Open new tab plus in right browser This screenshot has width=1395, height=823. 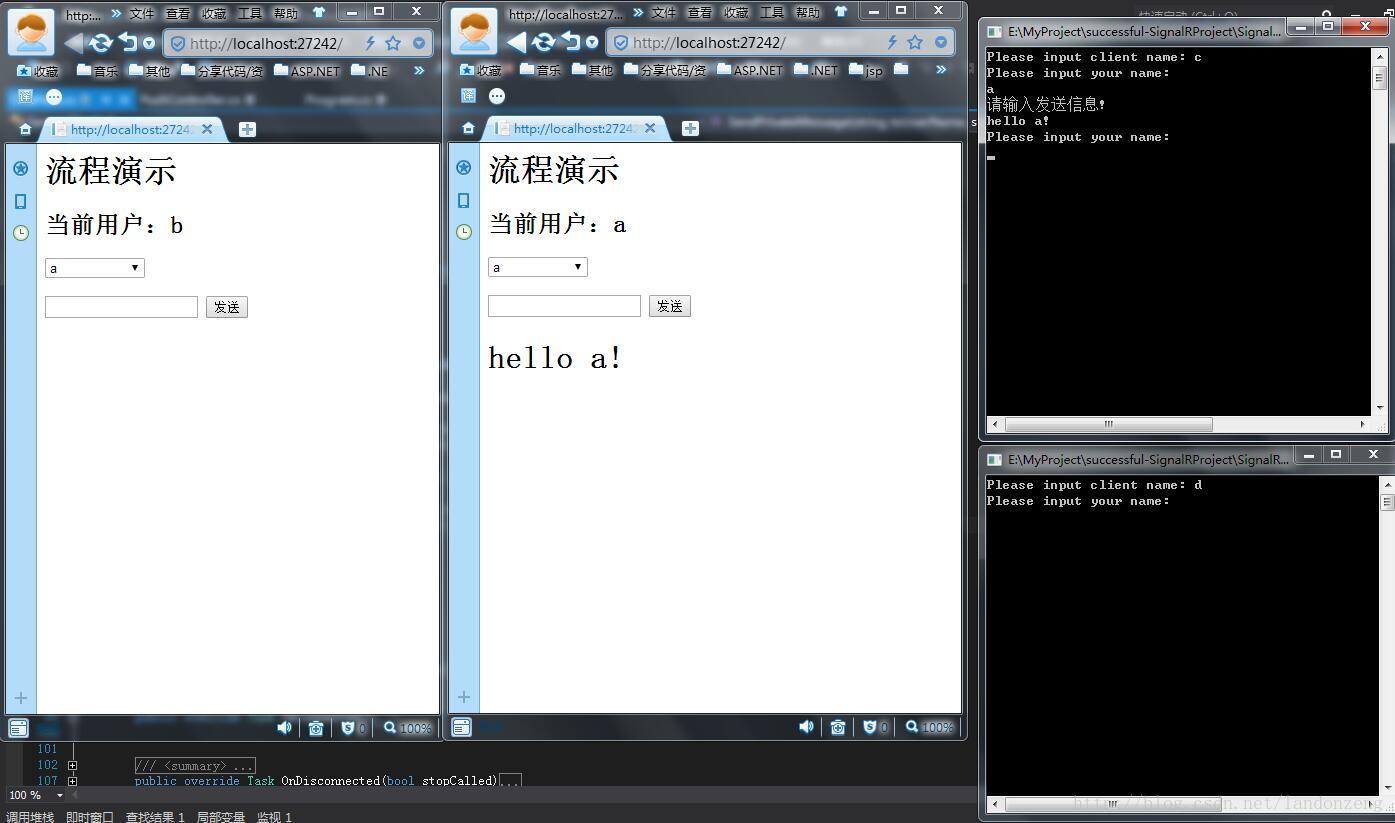coord(690,128)
